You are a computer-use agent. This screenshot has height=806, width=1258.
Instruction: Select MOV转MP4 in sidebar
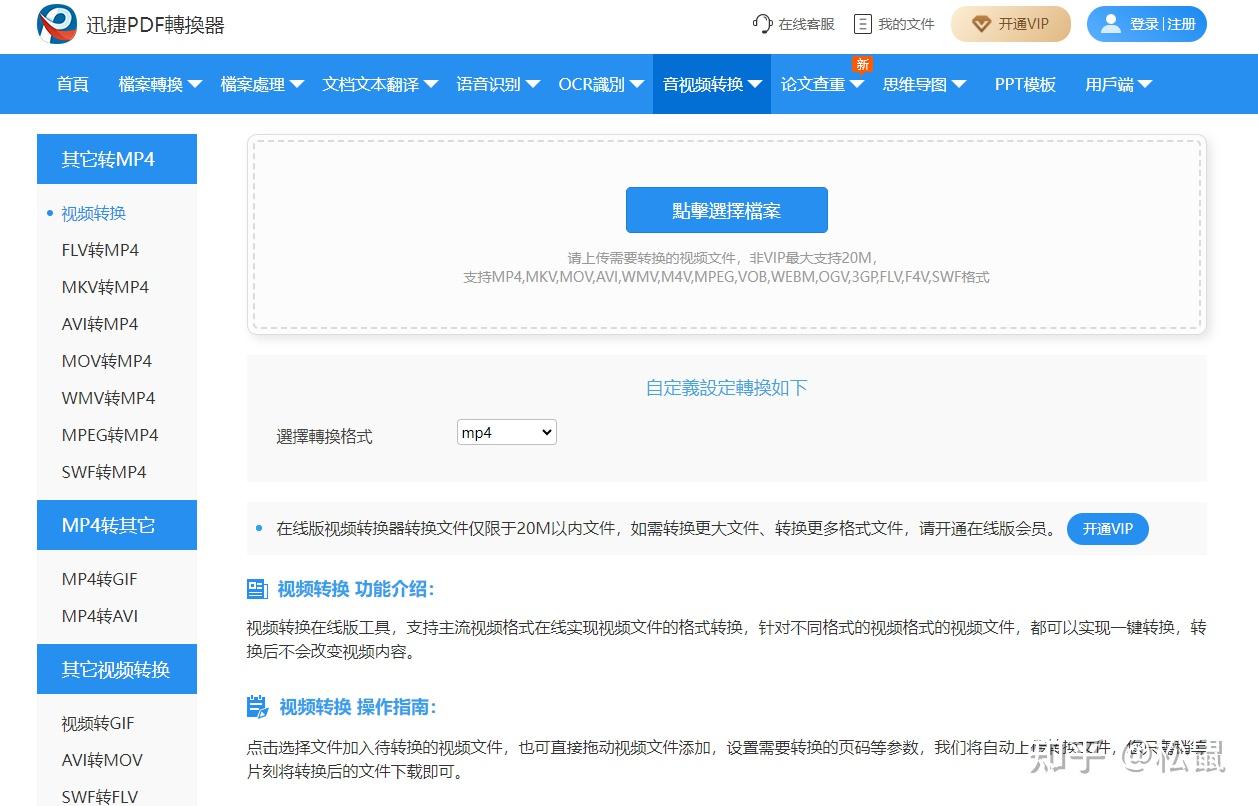(107, 361)
